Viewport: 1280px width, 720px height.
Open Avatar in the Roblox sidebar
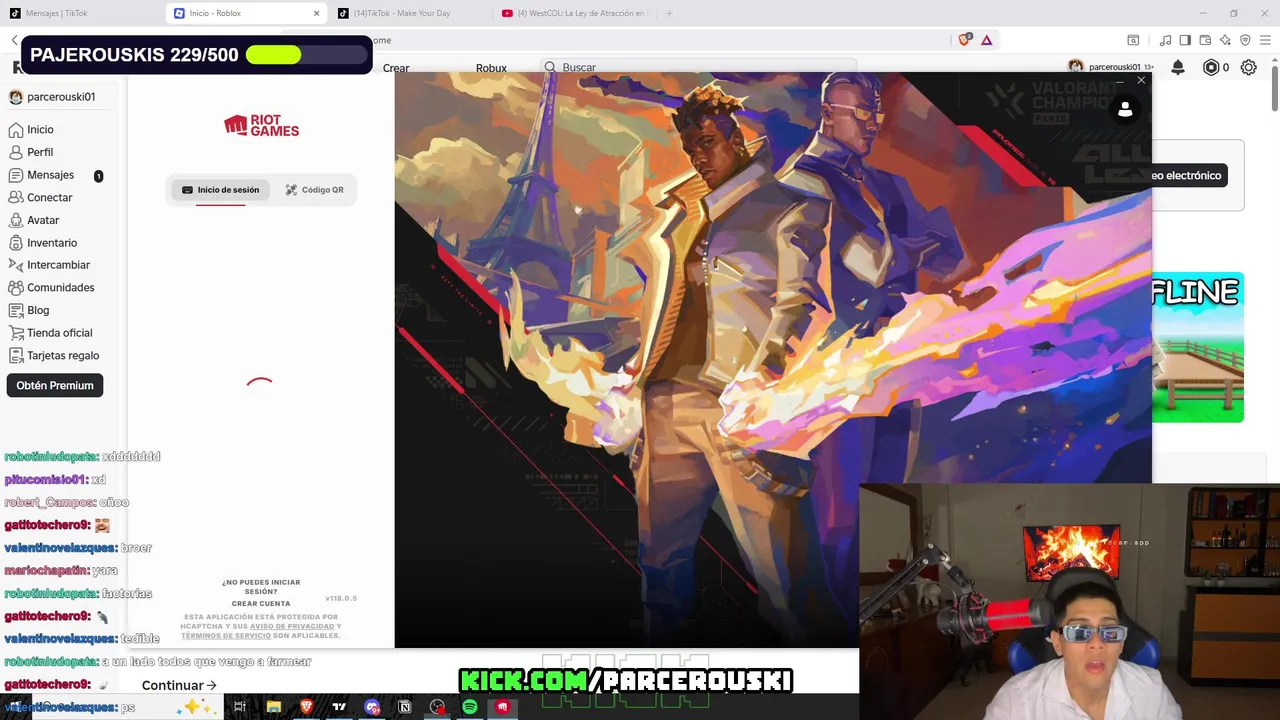coord(34,220)
